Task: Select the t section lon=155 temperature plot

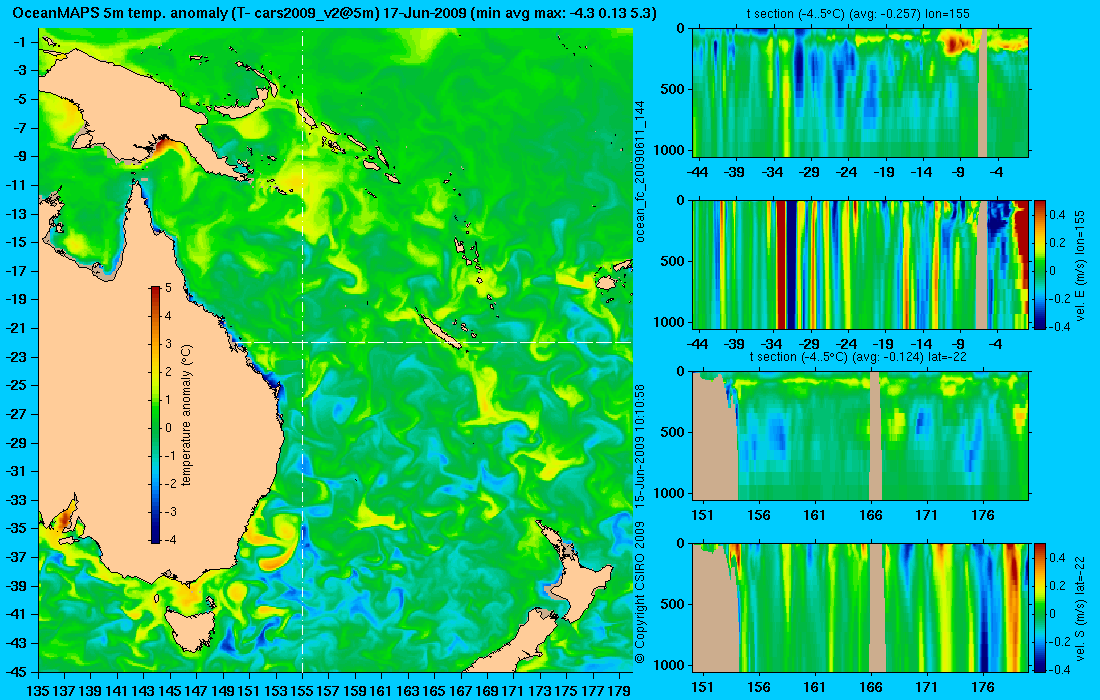Action: (x=861, y=93)
